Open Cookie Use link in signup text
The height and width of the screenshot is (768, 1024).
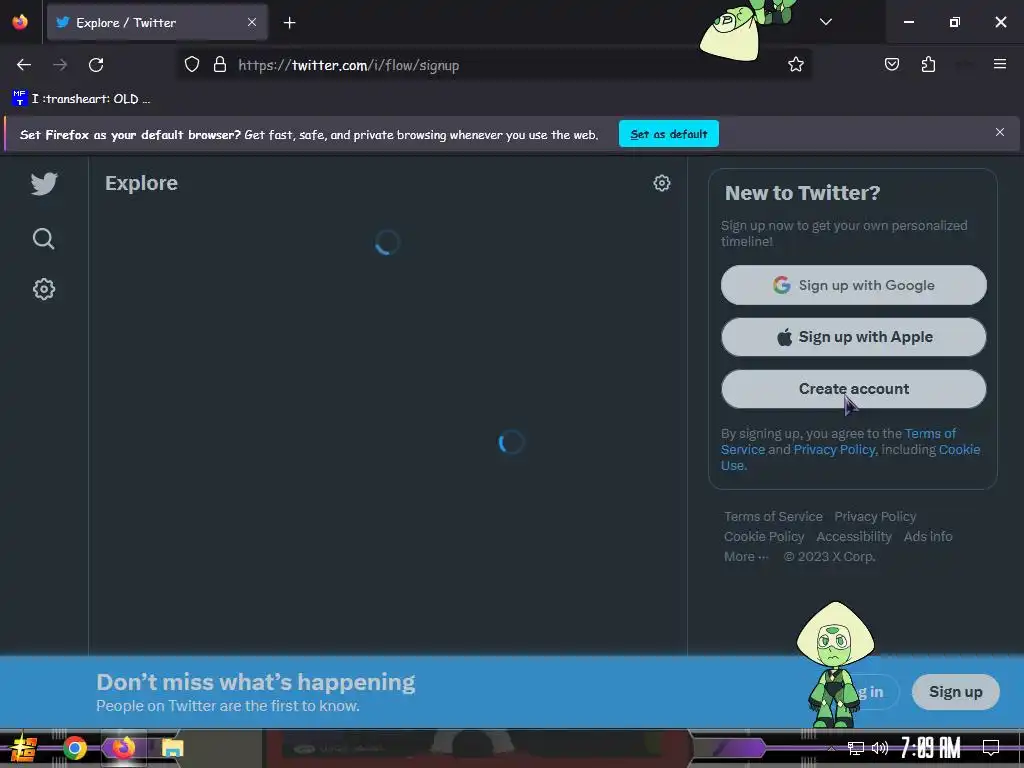click(959, 450)
